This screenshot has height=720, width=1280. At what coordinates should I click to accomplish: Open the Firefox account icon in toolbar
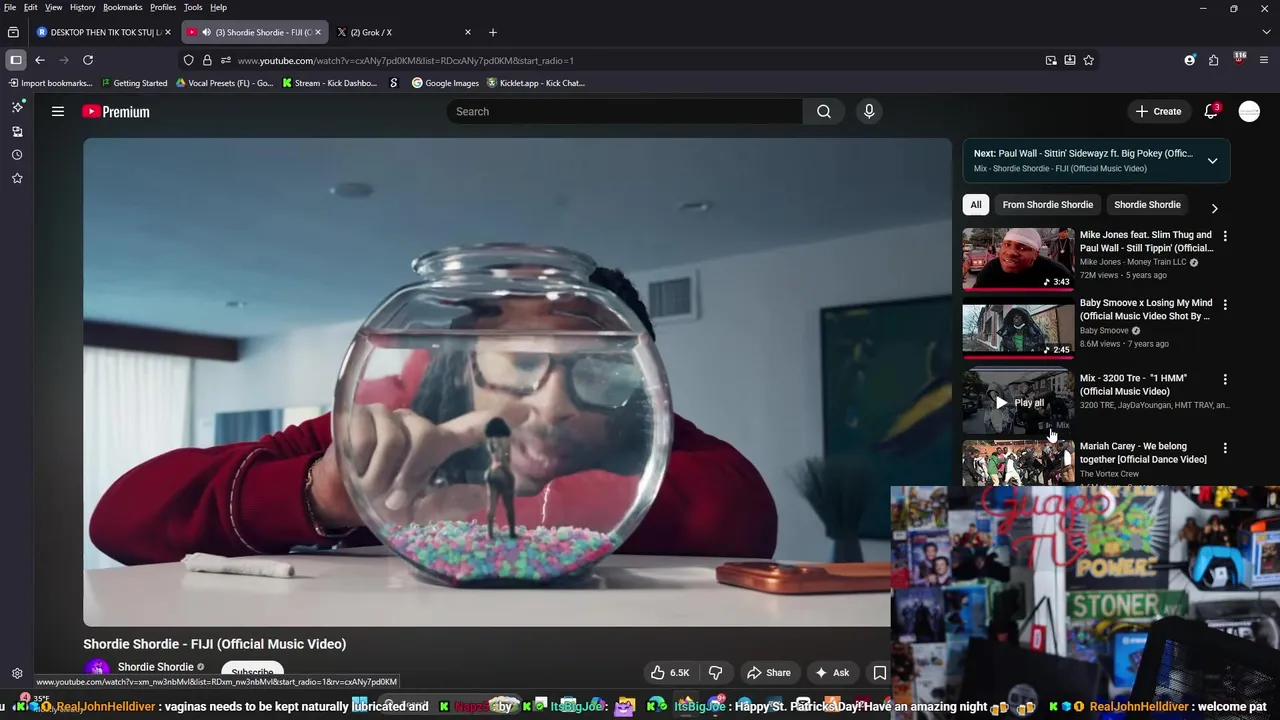tap(1190, 60)
